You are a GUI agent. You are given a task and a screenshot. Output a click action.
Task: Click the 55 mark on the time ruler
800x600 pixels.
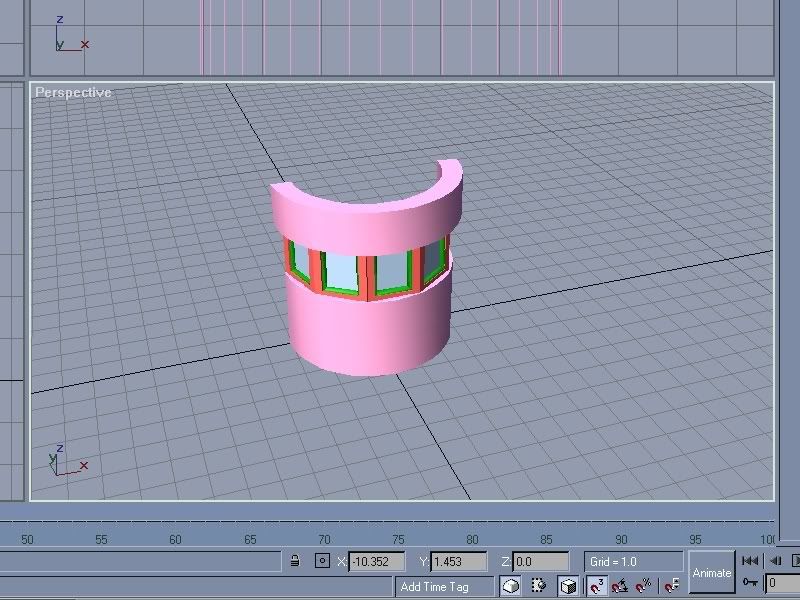pyautogui.click(x=102, y=539)
